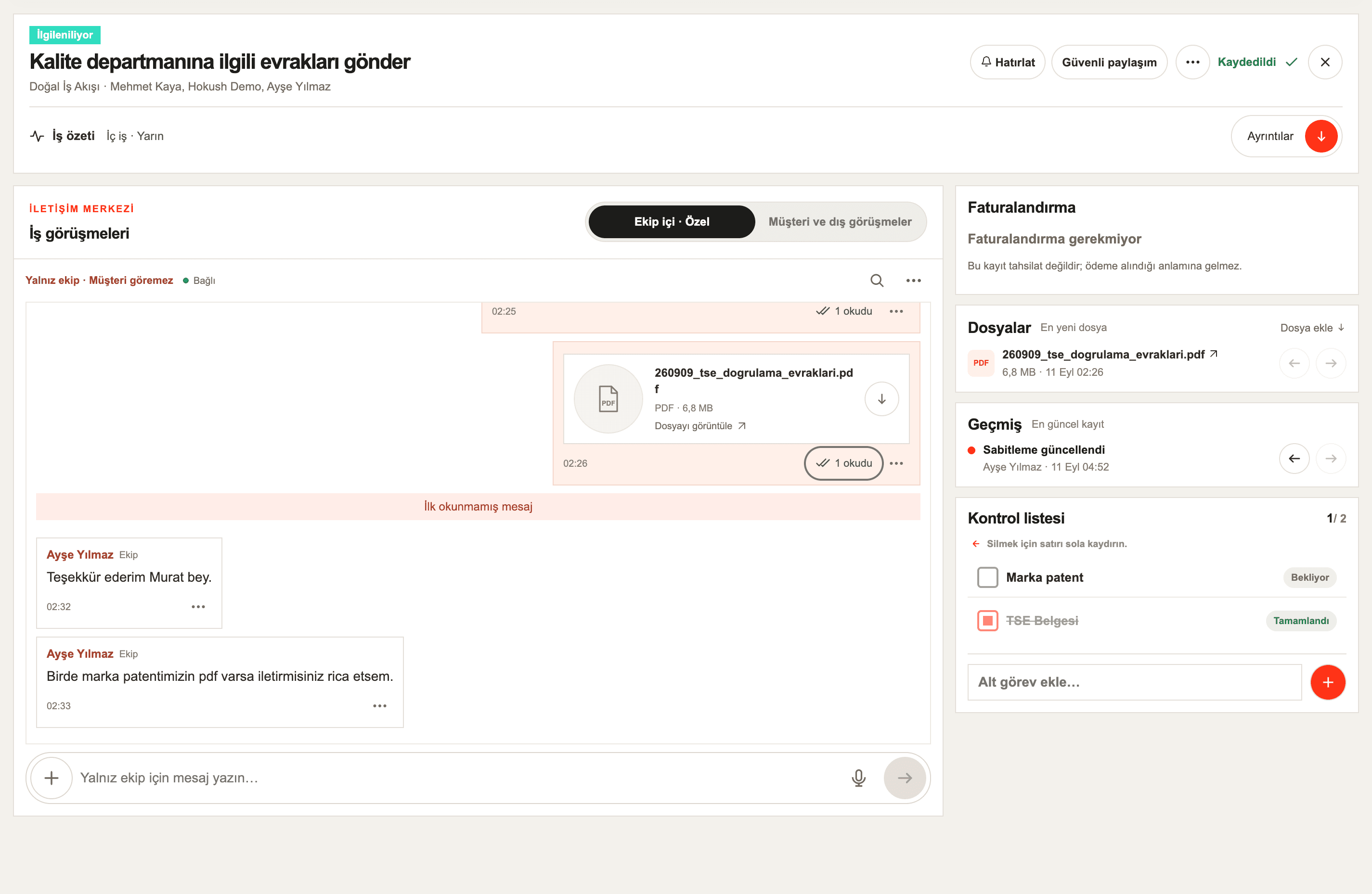1372x894 pixels.
Task: Open conversation options beside search icon
Action: (913, 281)
